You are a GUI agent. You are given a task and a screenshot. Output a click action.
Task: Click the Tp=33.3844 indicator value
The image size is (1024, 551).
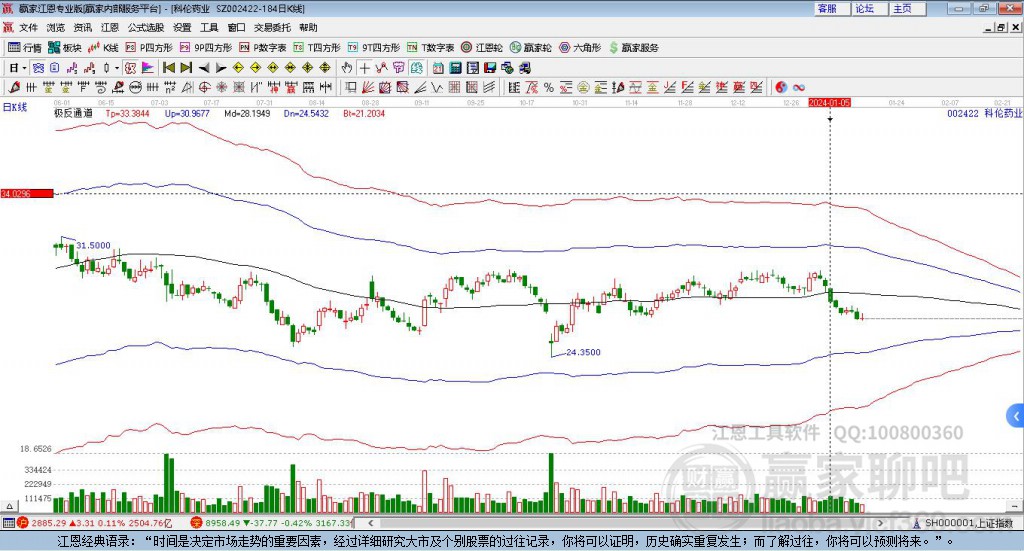(x=127, y=114)
